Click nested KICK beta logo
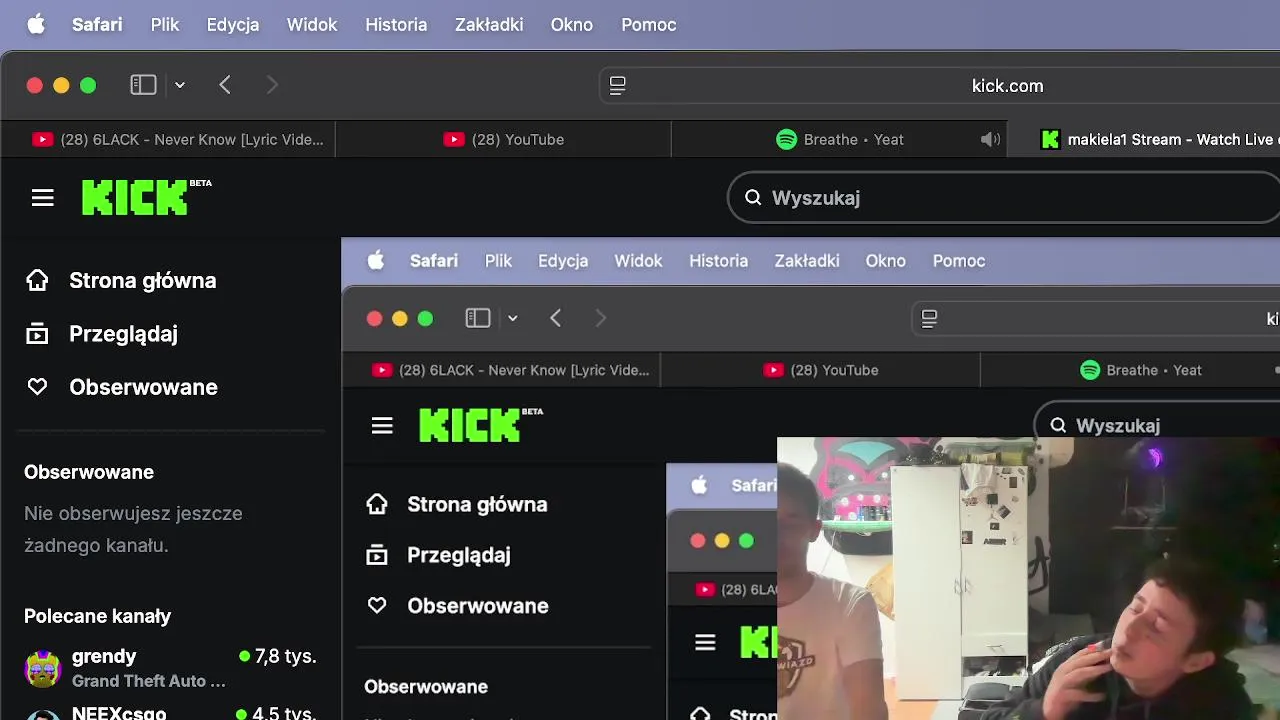 (x=481, y=425)
